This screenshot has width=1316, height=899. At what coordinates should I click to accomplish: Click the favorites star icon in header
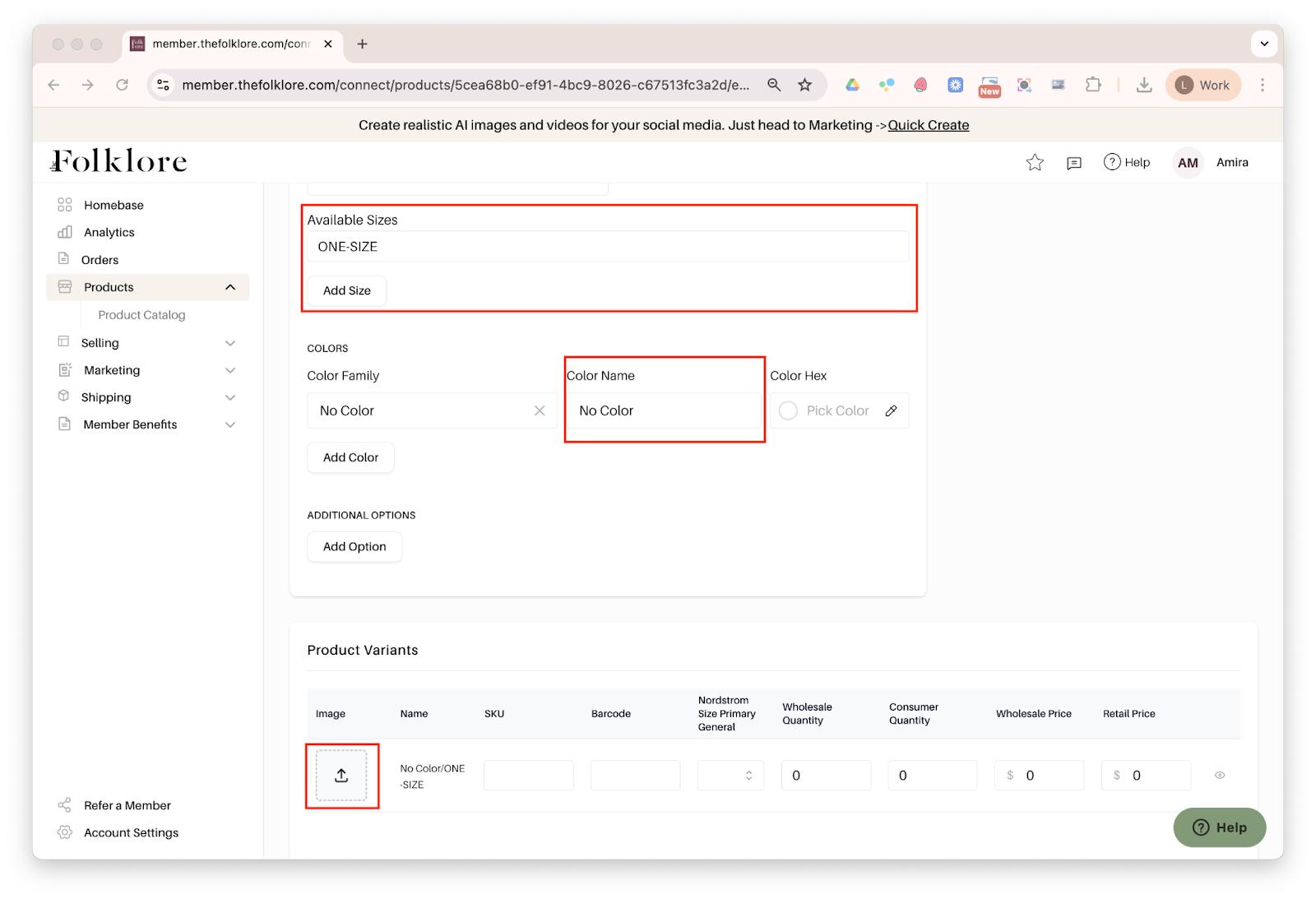click(1035, 163)
